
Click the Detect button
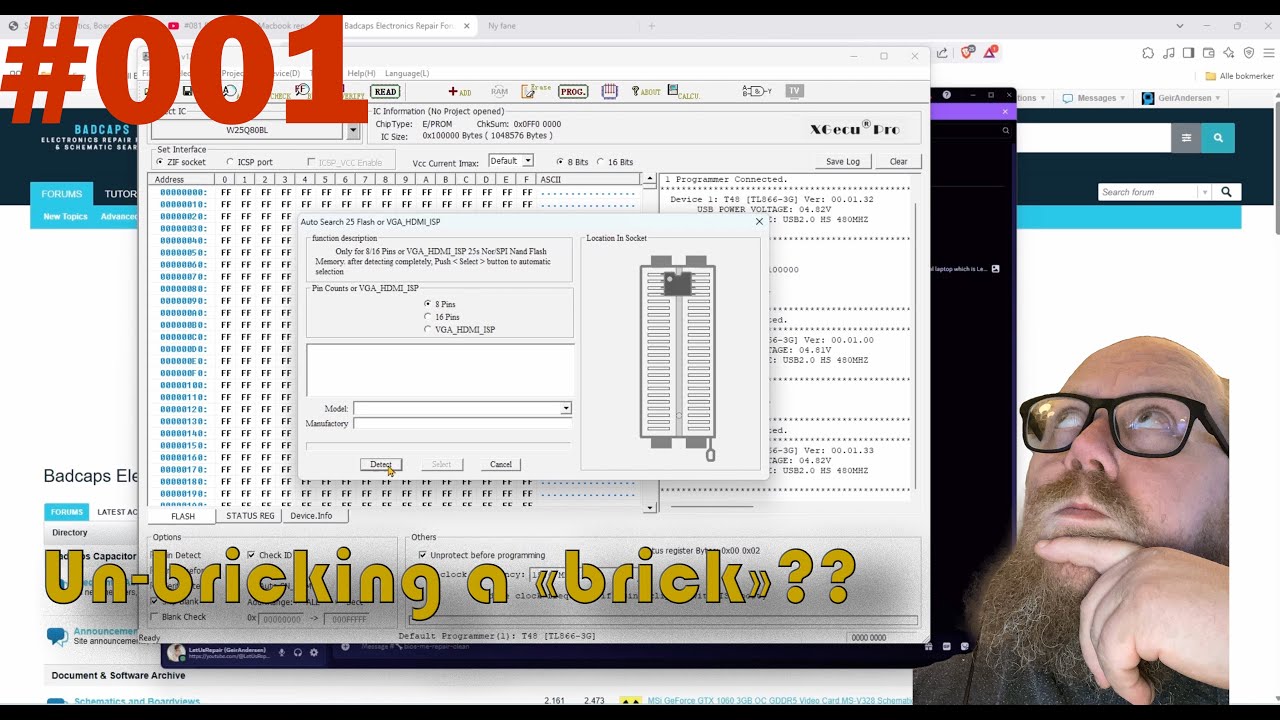click(x=381, y=464)
